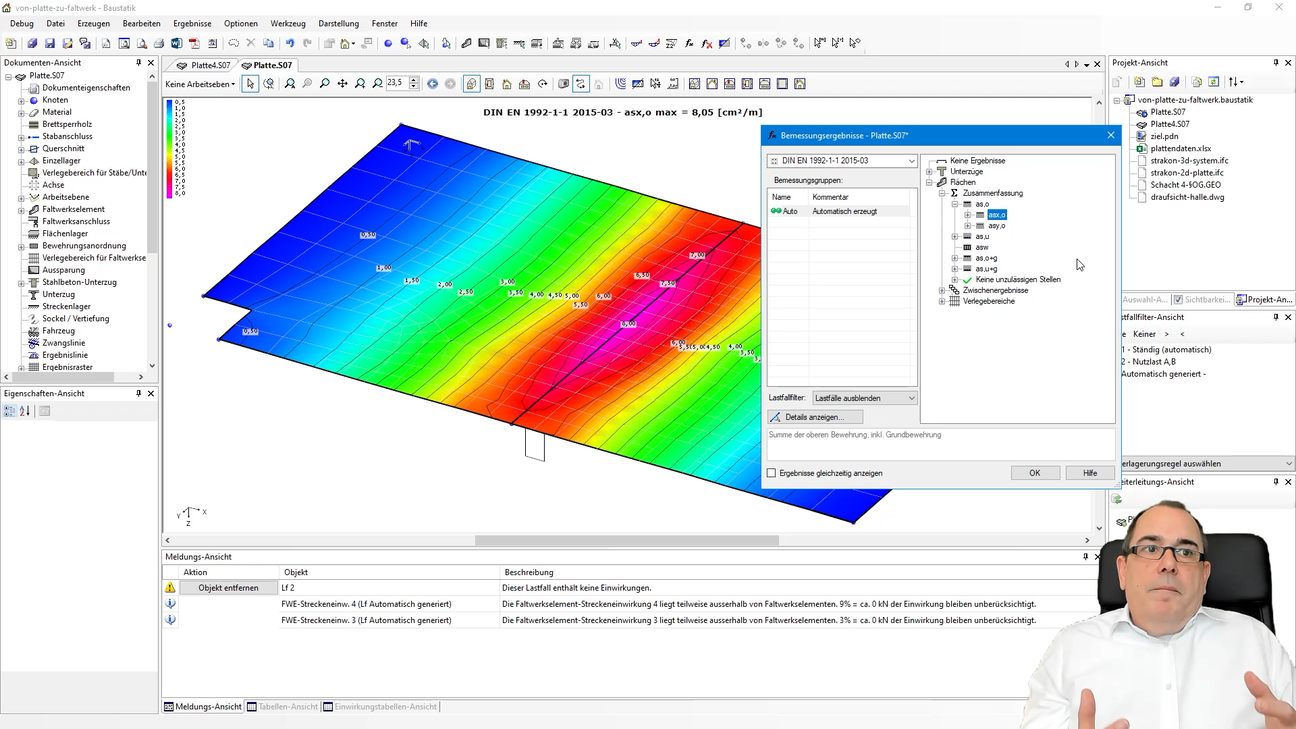The width and height of the screenshot is (1296, 729).
Task: Click the PDF export icon in the toolbar
Action: tap(194, 44)
